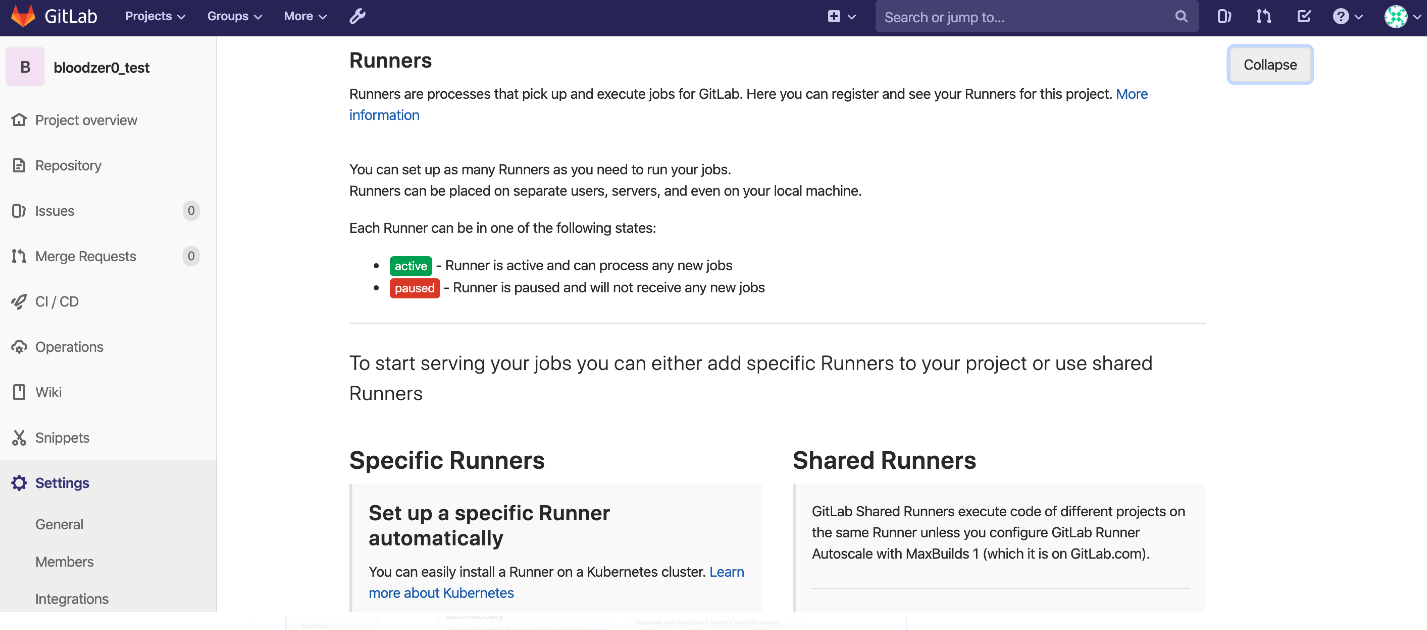Image resolution: width=1427 pixels, height=630 pixels.
Task: Open Merge requests icon in top bar
Action: tap(1264, 16)
